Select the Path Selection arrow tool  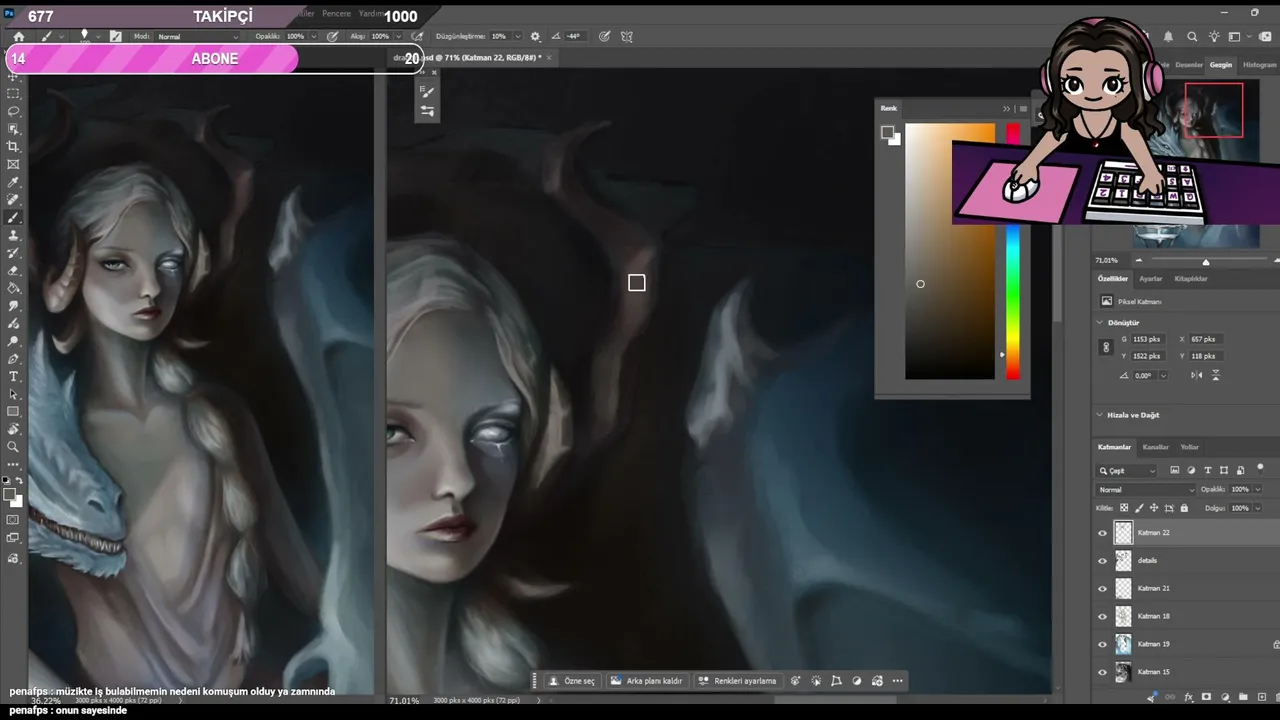[13, 394]
